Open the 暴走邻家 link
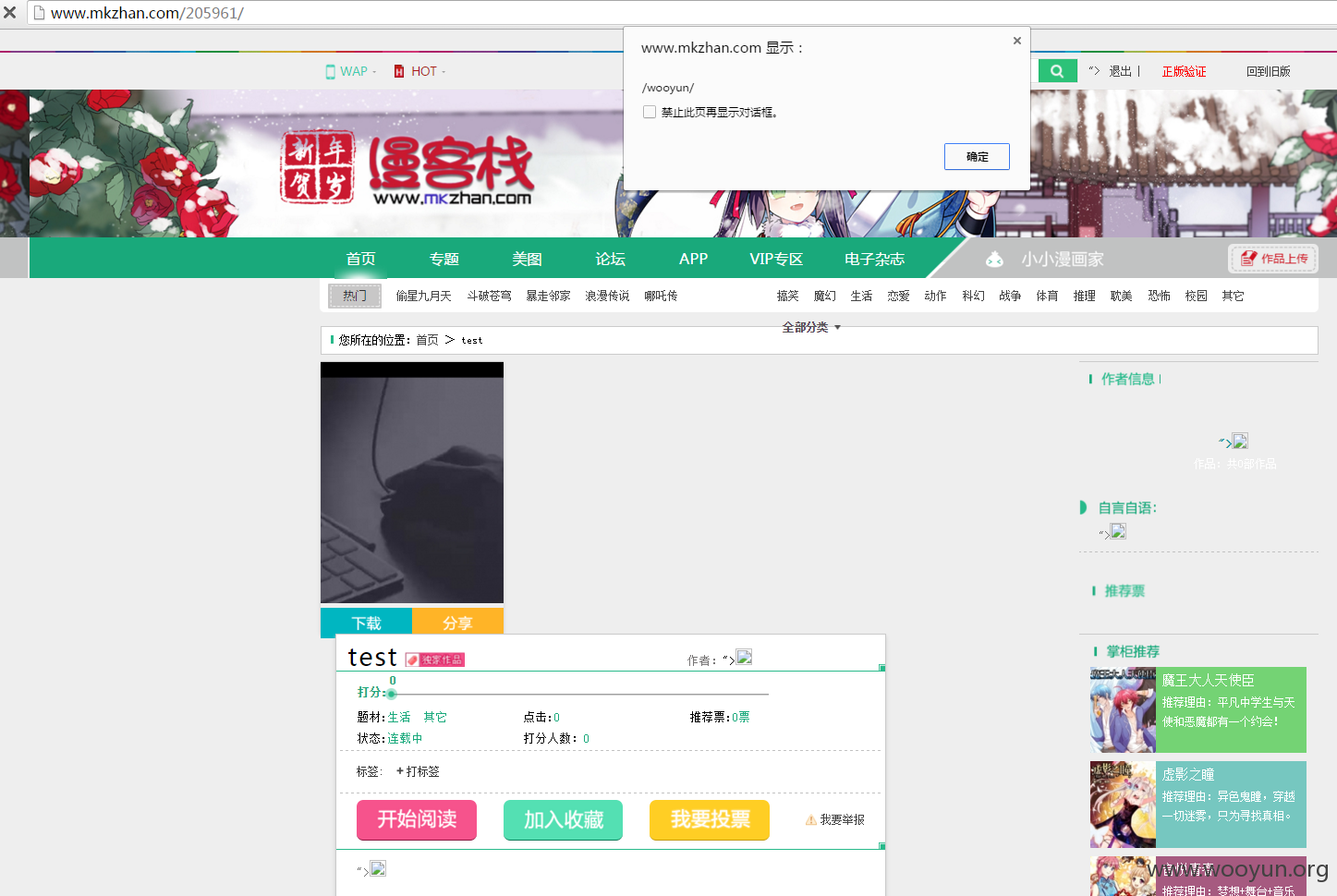 point(548,296)
